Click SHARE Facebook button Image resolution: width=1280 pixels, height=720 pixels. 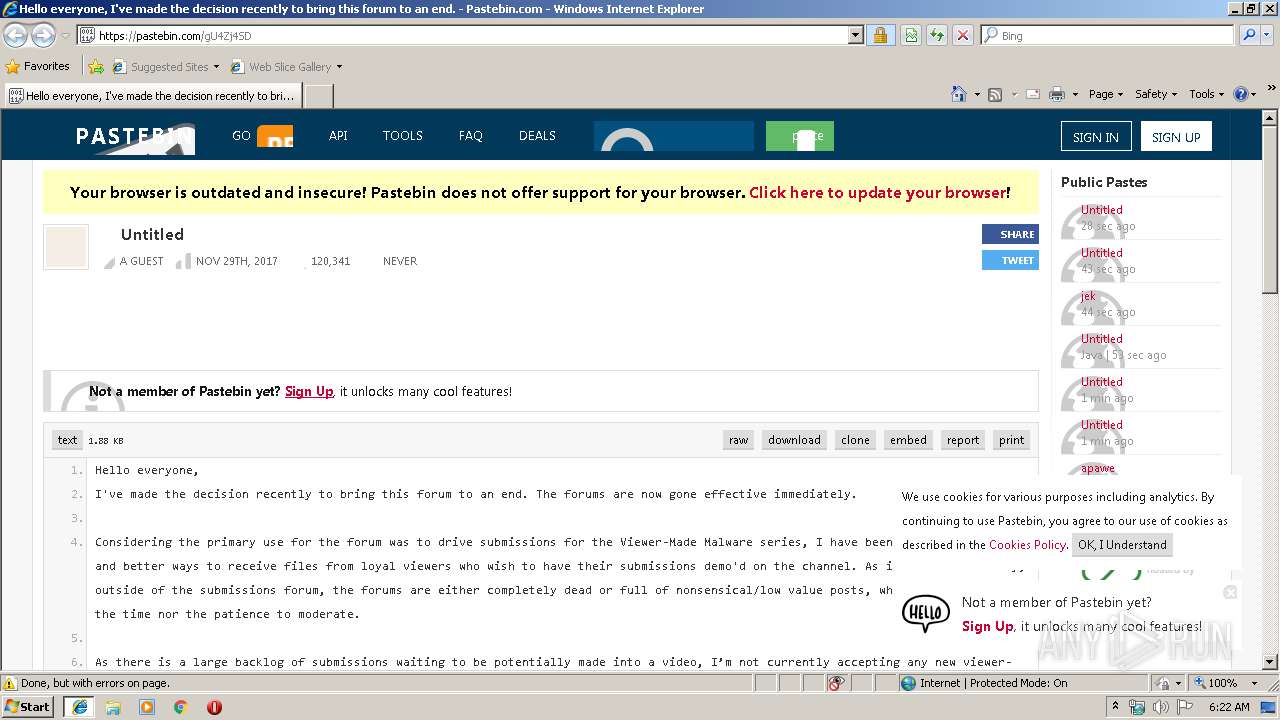[1010, 234]
